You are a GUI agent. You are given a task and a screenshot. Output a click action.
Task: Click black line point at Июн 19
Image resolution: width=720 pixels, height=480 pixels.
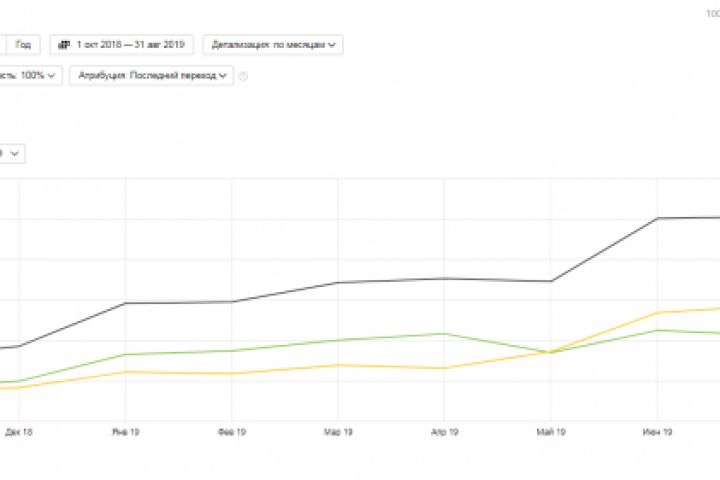pyautogui.click(x=657, y=218)
